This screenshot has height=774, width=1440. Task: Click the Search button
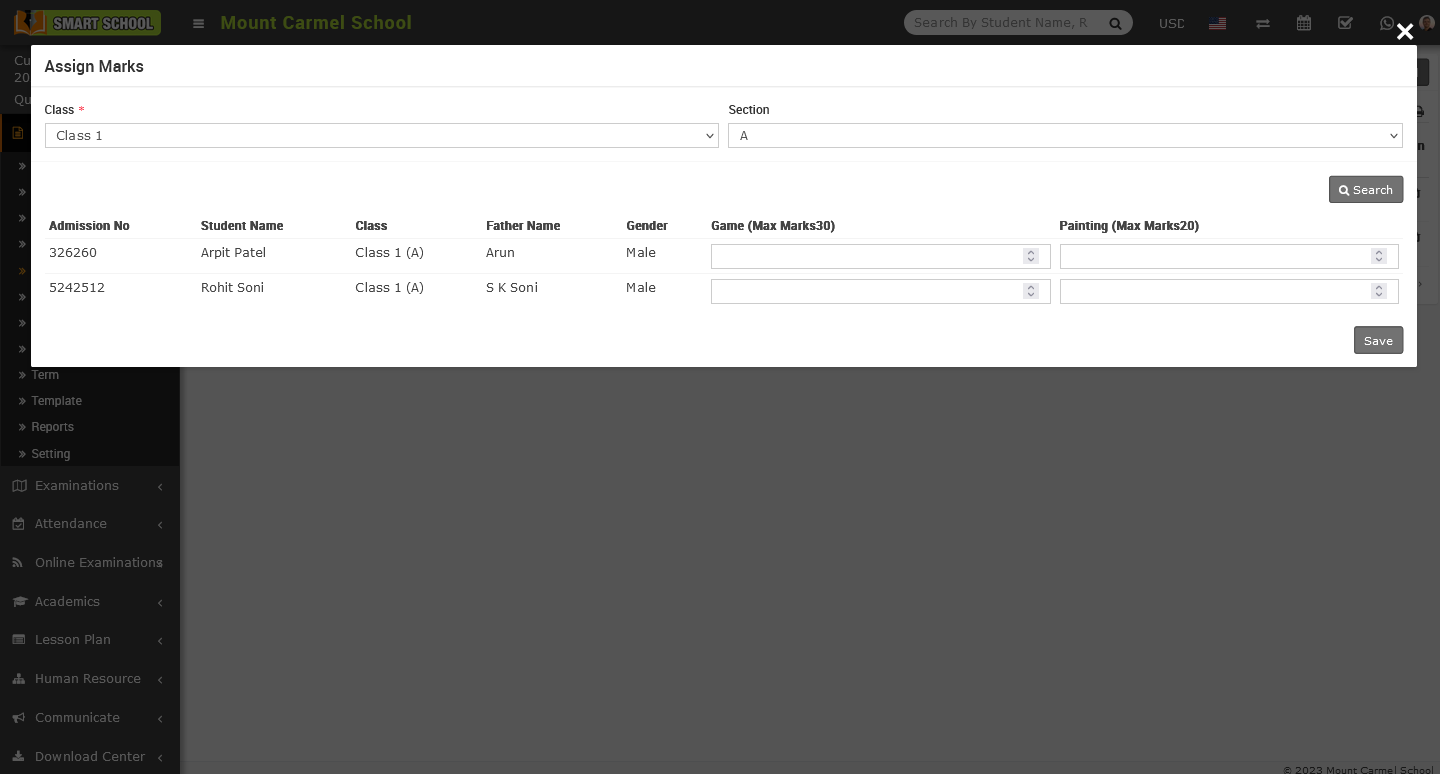tap(1365, 190)
